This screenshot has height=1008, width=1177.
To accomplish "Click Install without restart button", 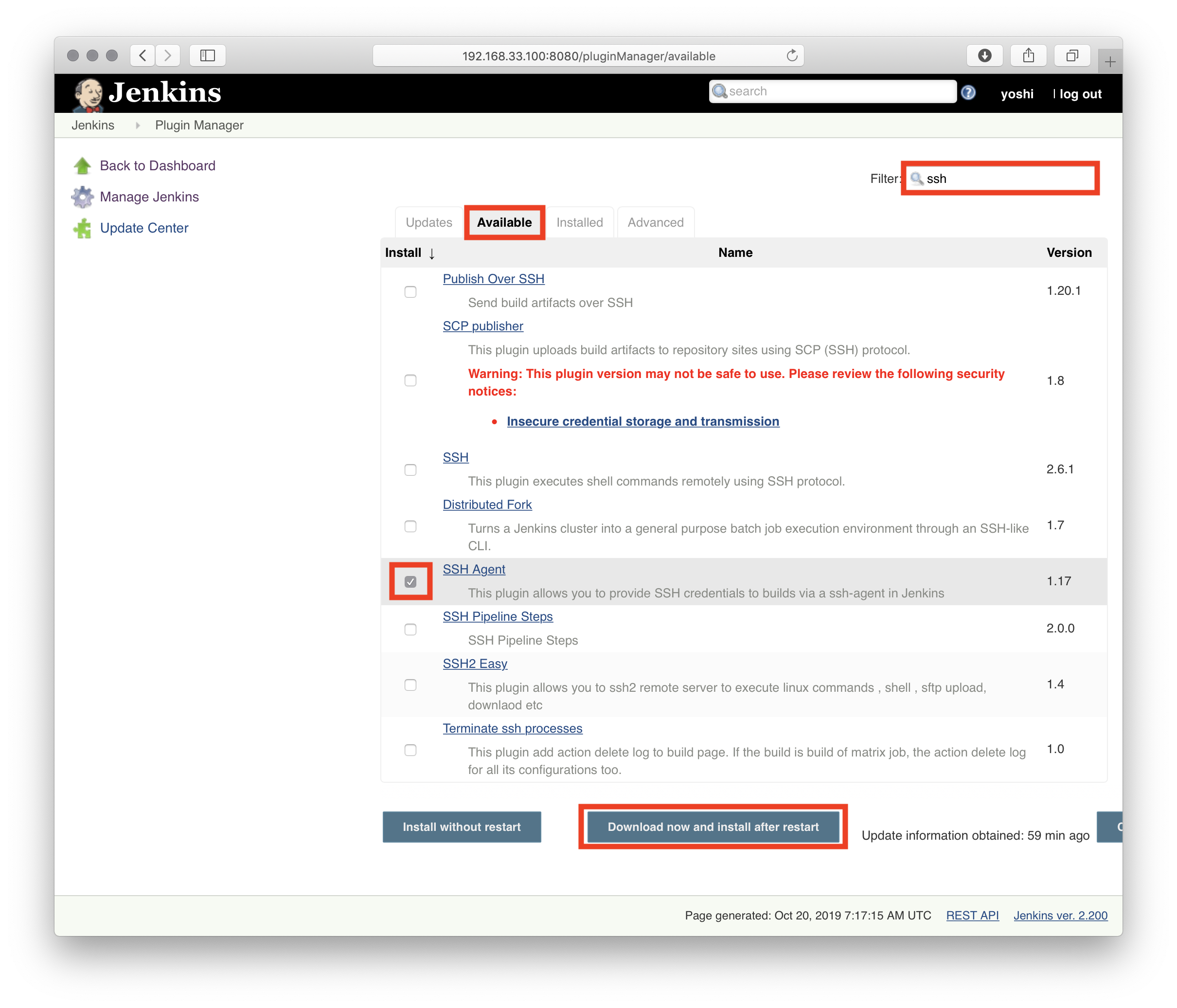I will pos(462,828).
